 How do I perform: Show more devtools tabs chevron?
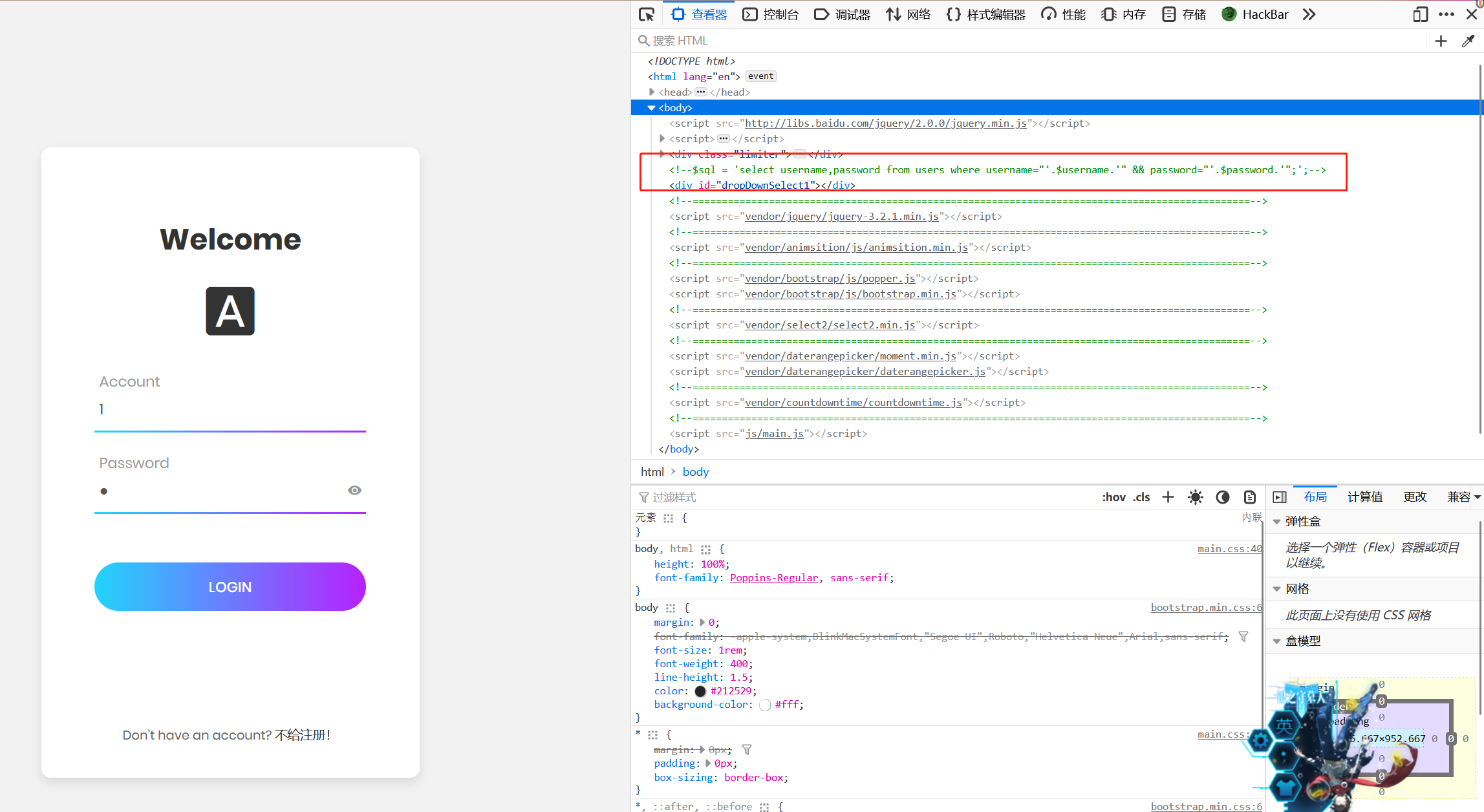click(1309, 14)
